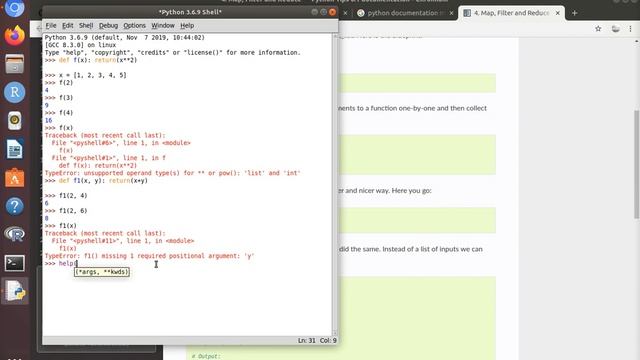Open the Edit menu in Python Shell
This screenshot has height=360, width=640.
[x=68, y=25]
